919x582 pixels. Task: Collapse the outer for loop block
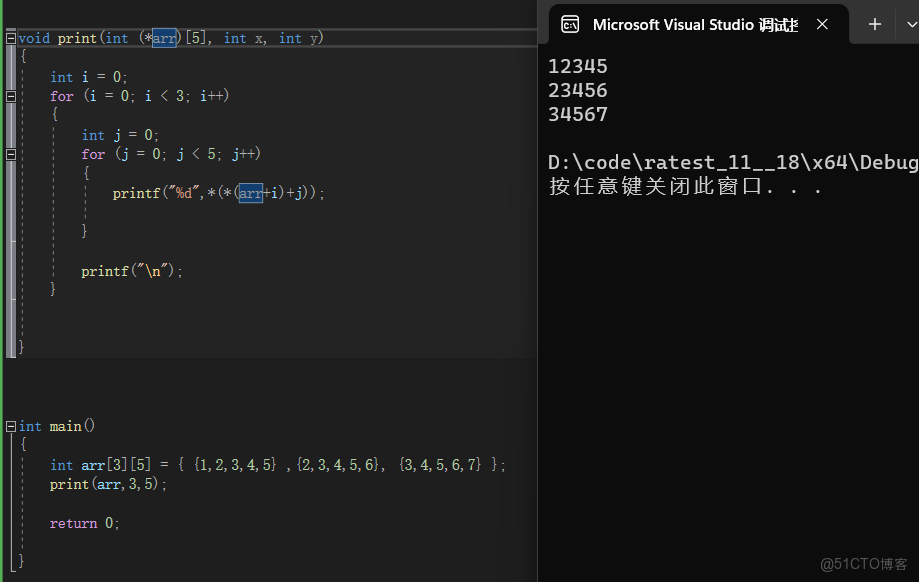(9, 96)
